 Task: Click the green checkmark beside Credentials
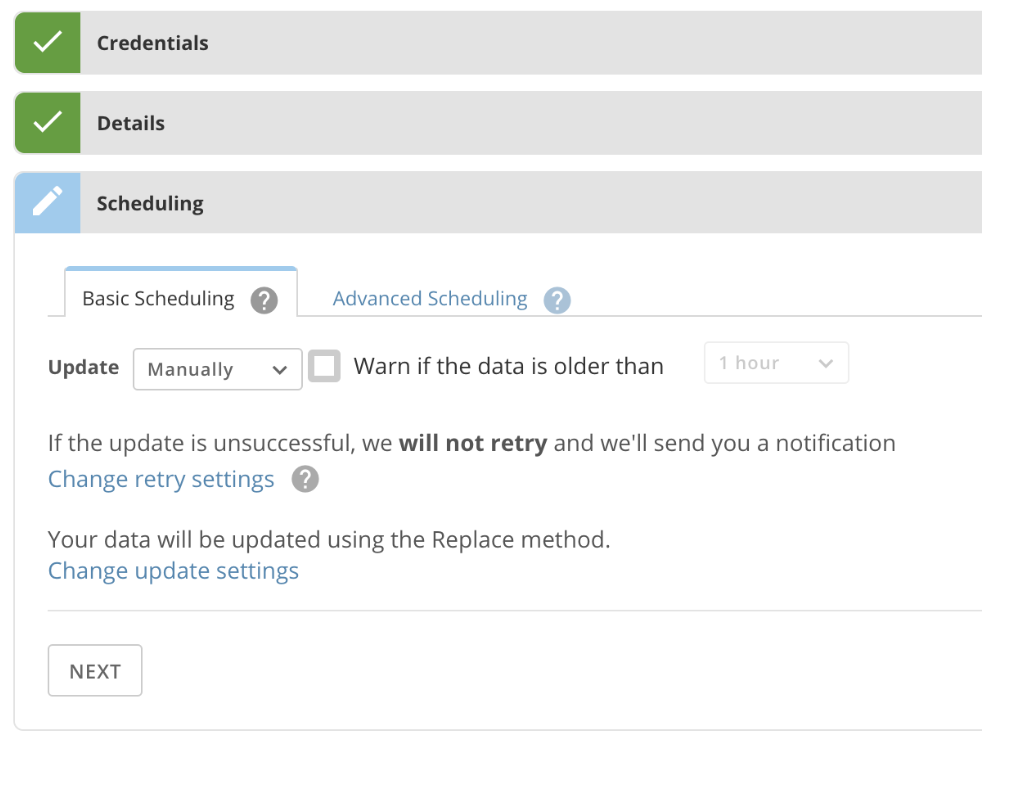(47, 43)
